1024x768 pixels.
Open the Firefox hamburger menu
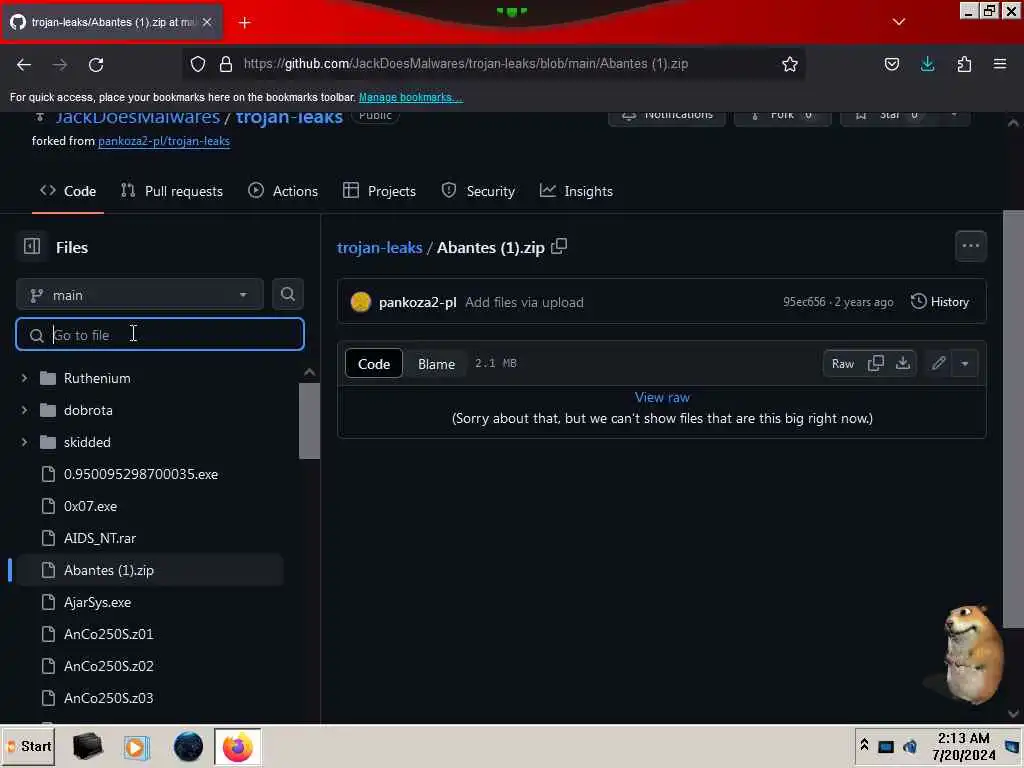point(1000,64)
